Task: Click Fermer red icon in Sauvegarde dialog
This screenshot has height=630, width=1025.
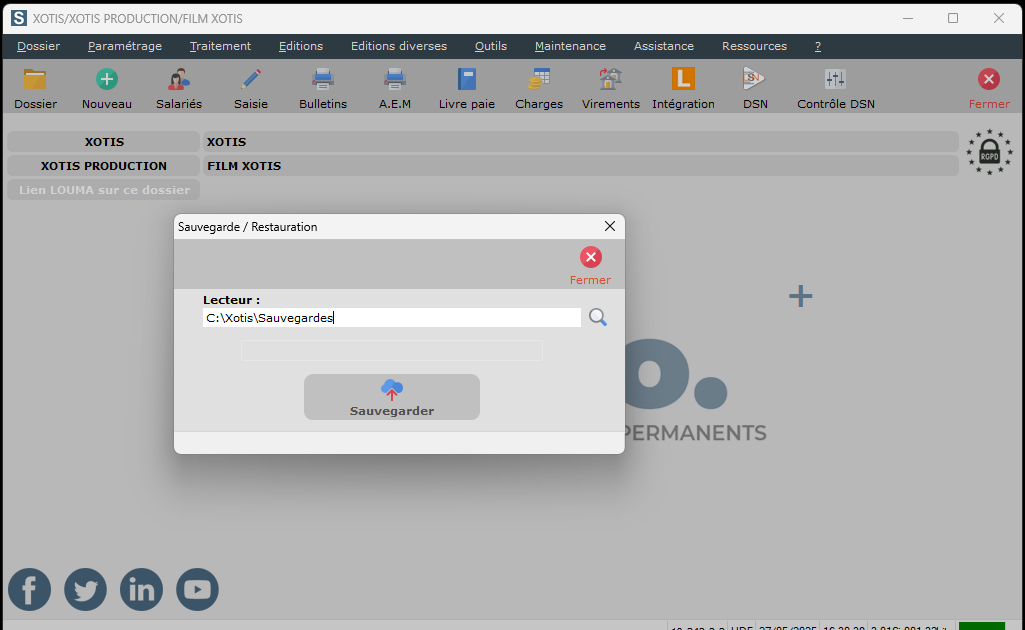Action: coord(591,257)
